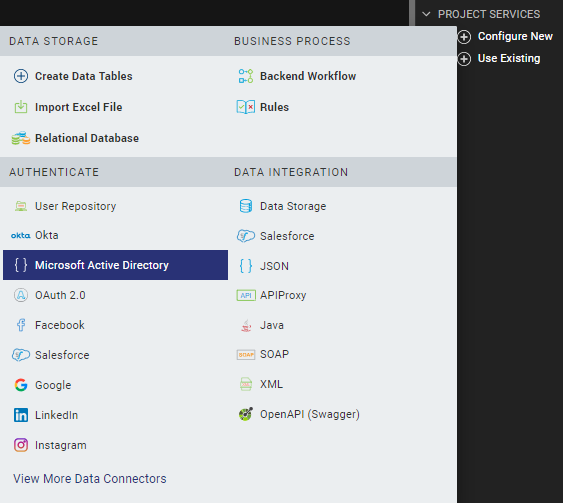Click the Project Services heading text
The width and height of the screenshot is (563, 503).
[489, 14]
